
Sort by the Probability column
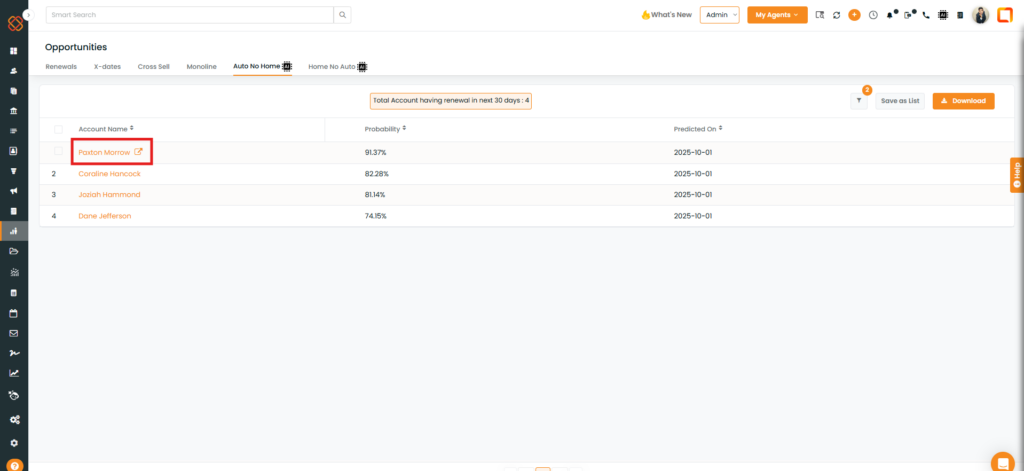pyautogui.click(x=385, y=129)
